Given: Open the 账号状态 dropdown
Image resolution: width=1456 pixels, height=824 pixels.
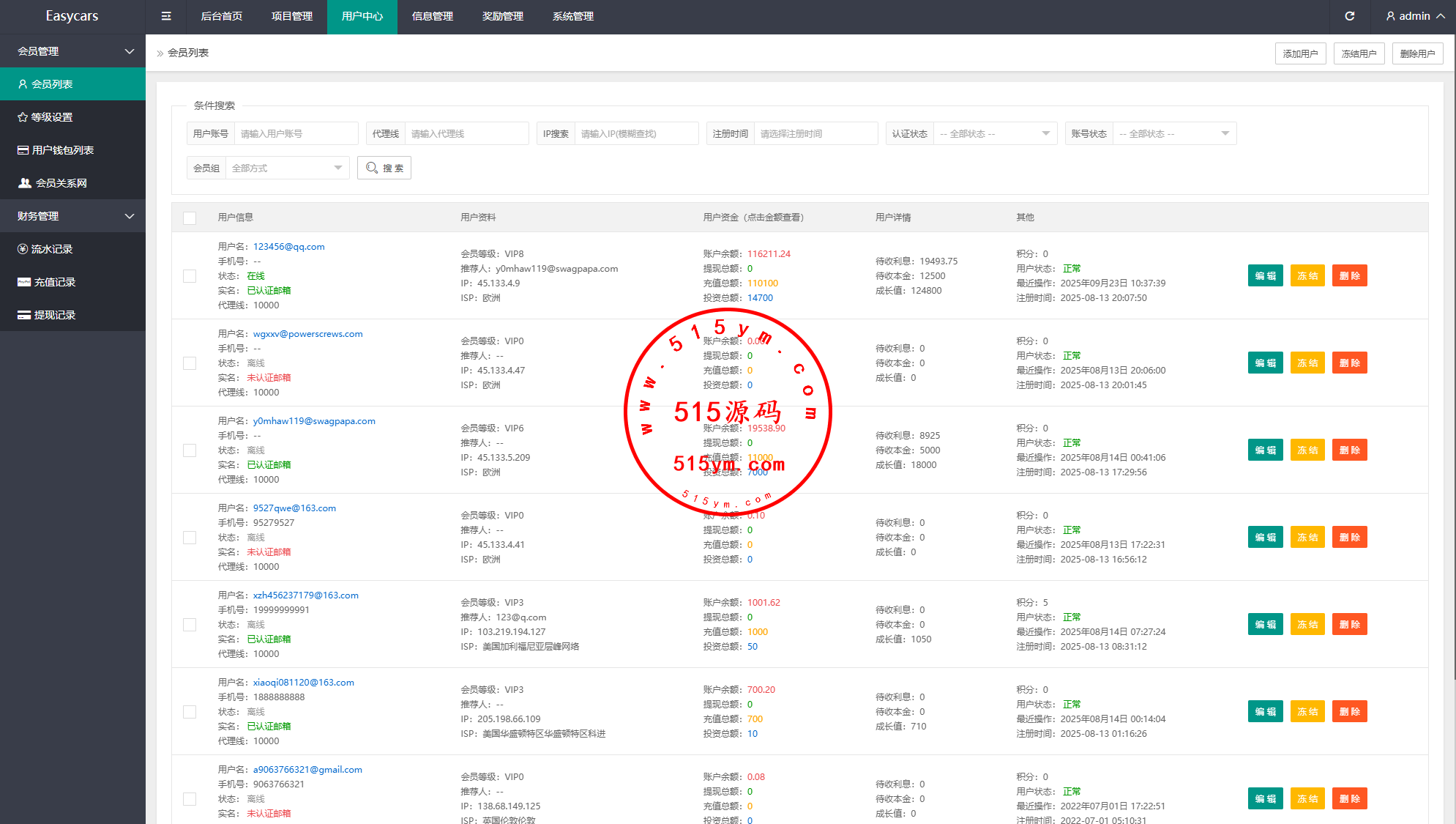Looking at the screenshot, I should (x=1173, y=134).
